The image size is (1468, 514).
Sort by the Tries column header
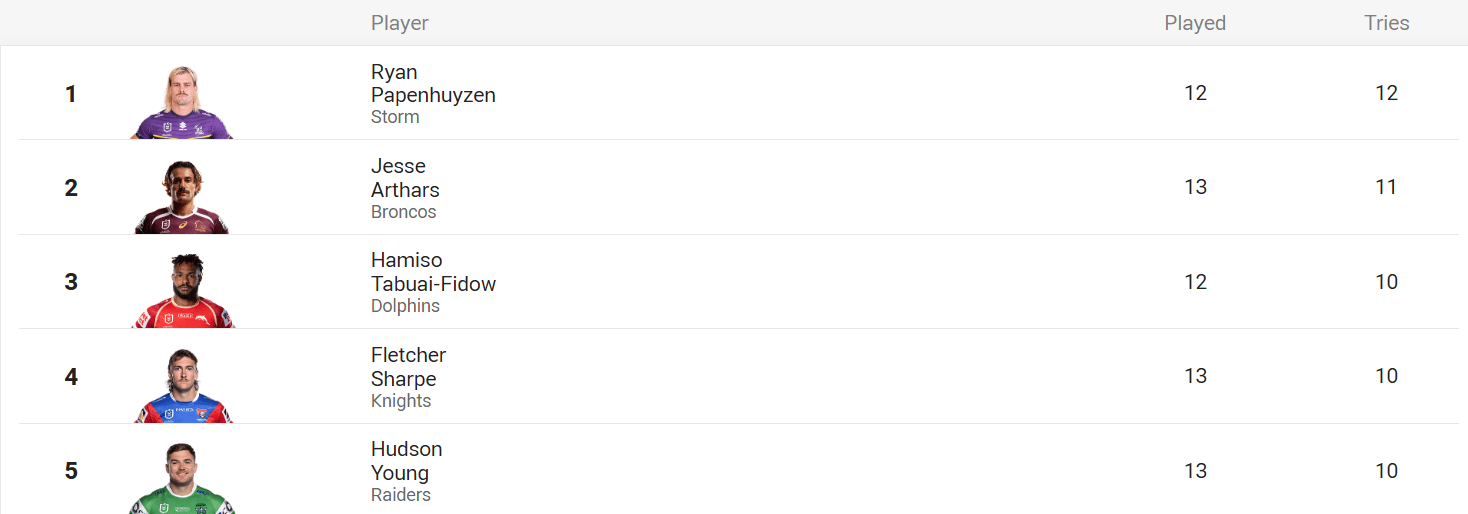(1386, 23)
